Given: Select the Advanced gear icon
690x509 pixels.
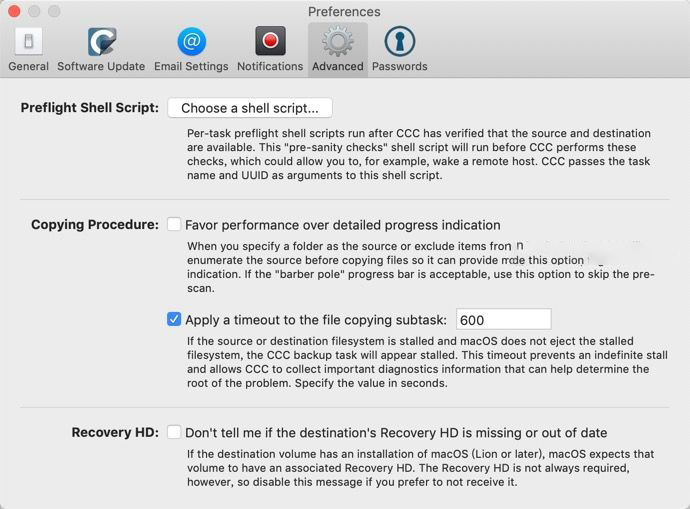Looking at the screenshot, I should [x=338, y=41].
